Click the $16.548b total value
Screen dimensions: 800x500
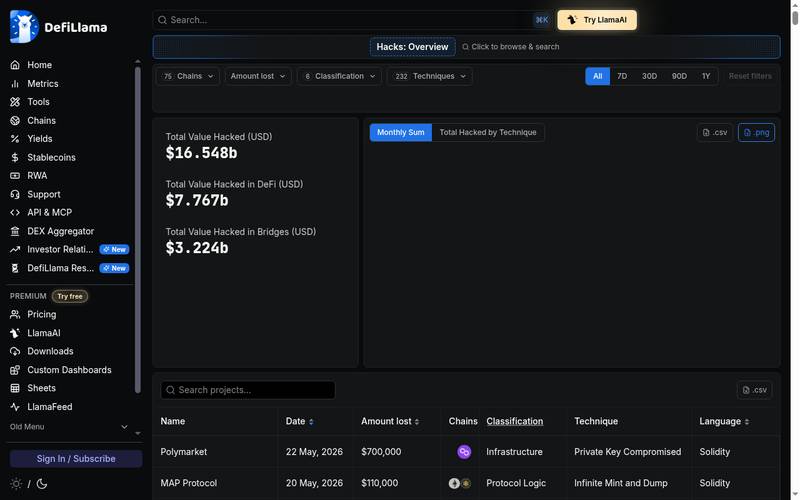(x=202, y=153)
